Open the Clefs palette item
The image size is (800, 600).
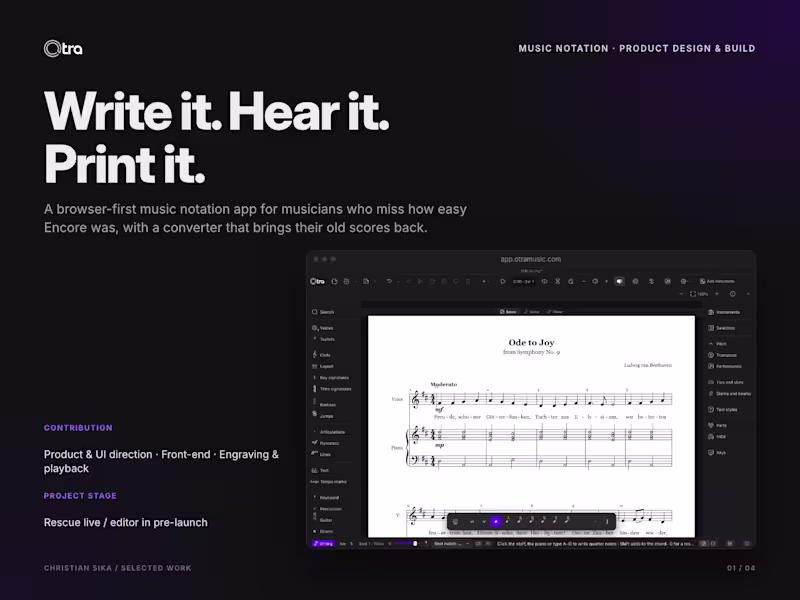321,355
